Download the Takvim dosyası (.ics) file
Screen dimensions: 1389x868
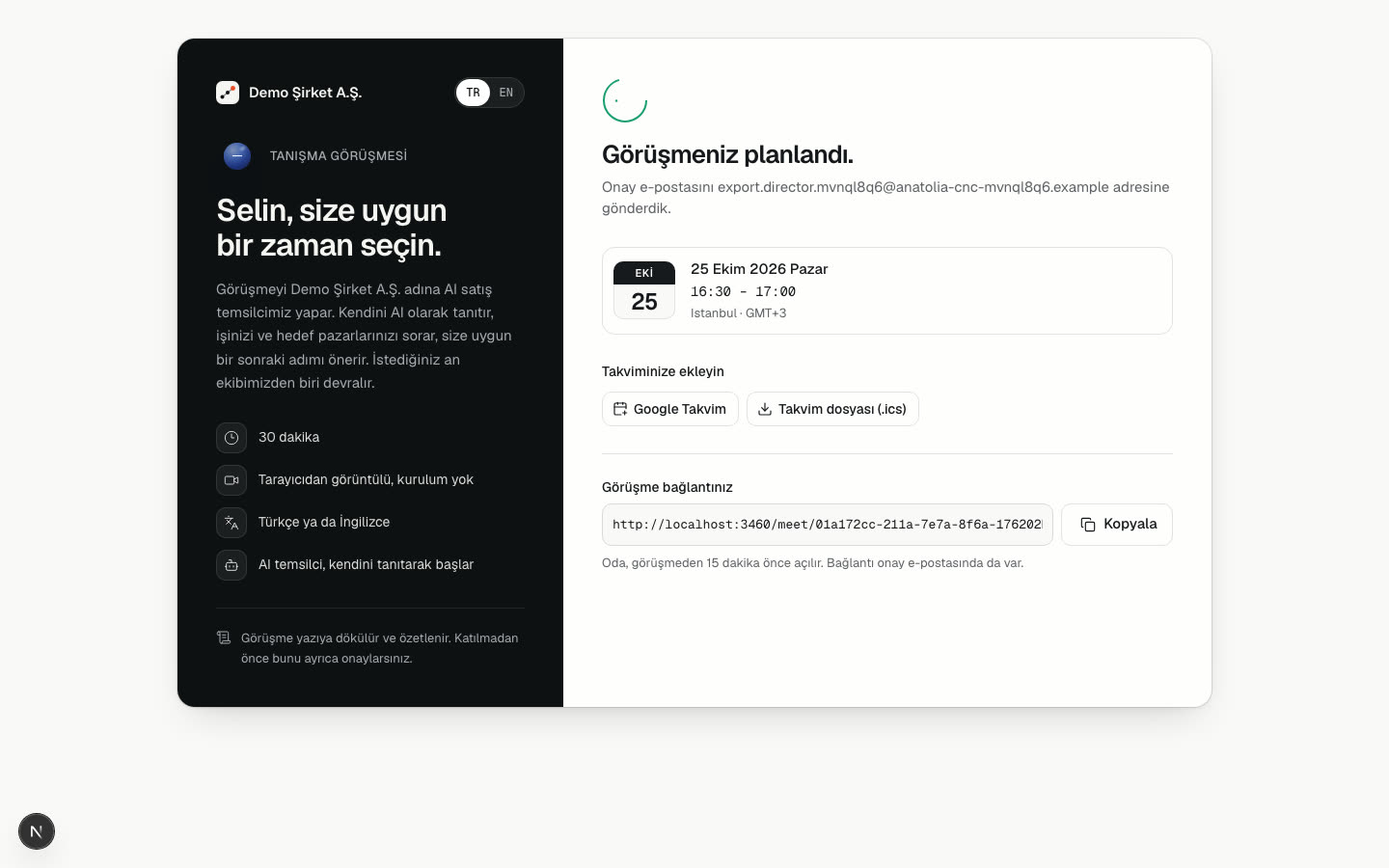point(832,409)
